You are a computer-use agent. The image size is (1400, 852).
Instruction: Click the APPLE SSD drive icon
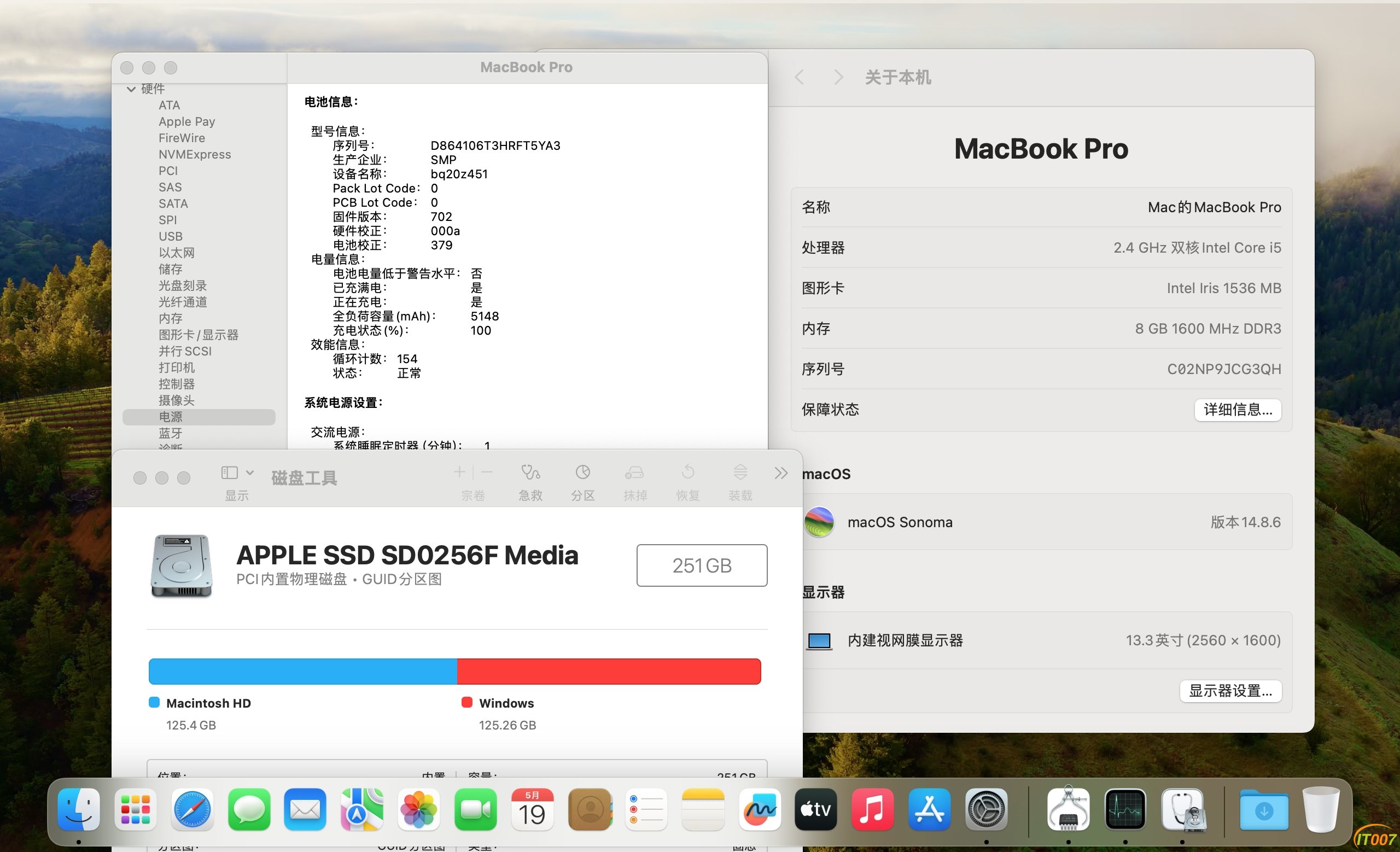182,567
